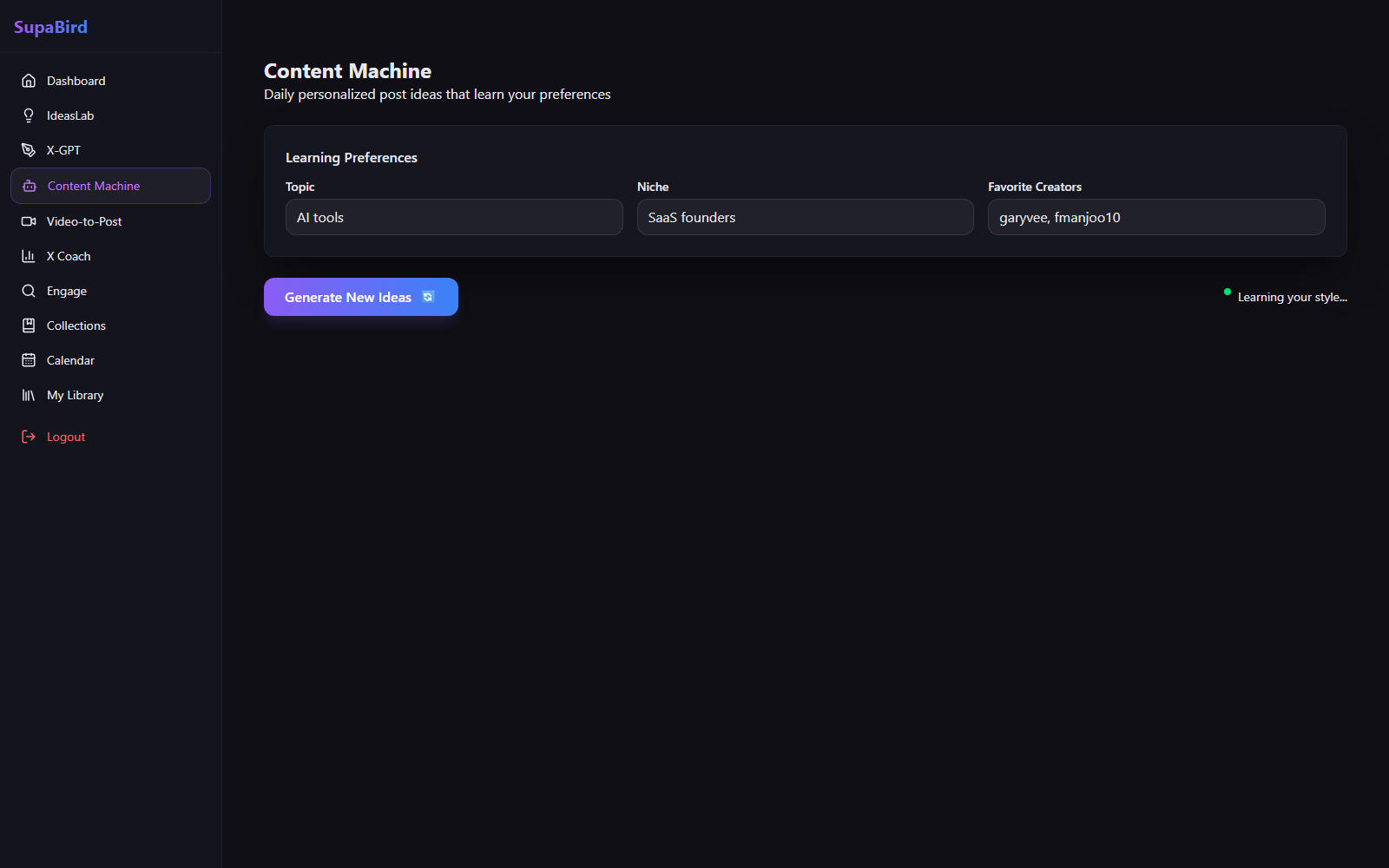This screenshot has width=1389, height=868.
Task: Click the My Library books icon
Action: (29, 395)
